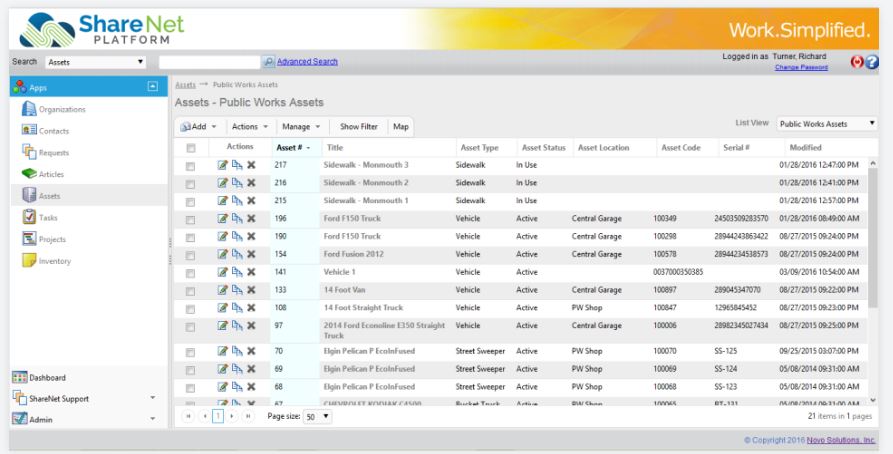Go to the next page arrow
The image size is (893, 454).
point(232,416)
